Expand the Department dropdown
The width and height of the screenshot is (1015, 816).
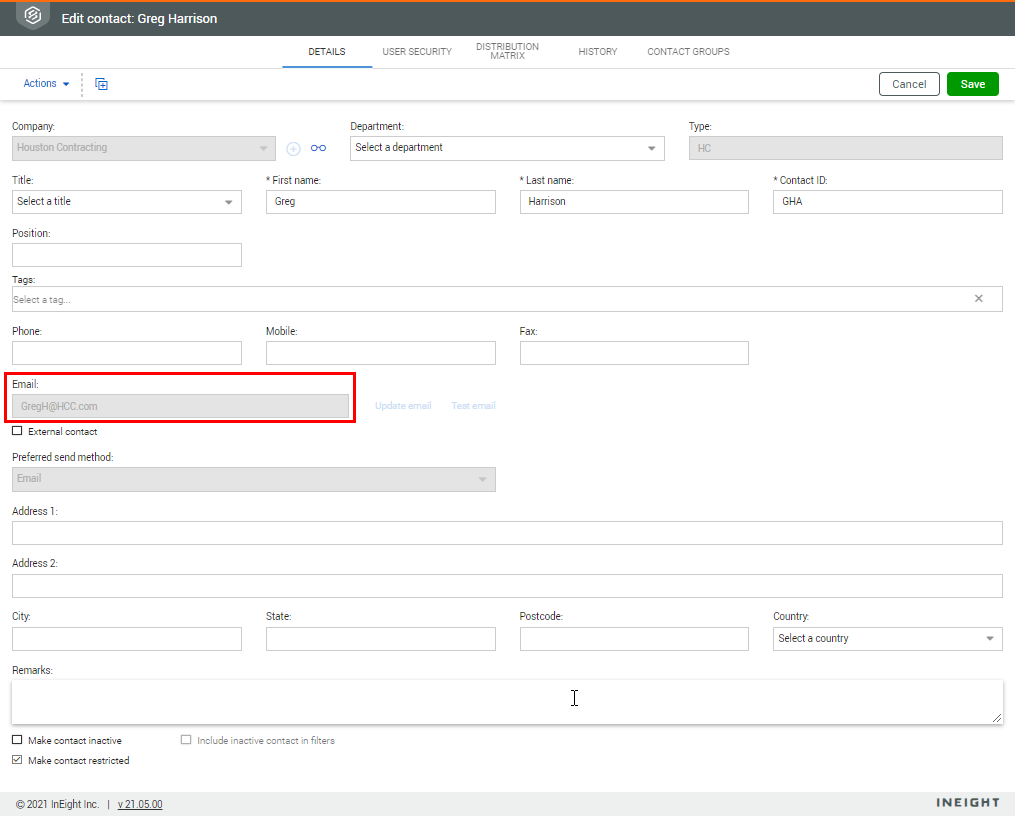coord(507,148)
